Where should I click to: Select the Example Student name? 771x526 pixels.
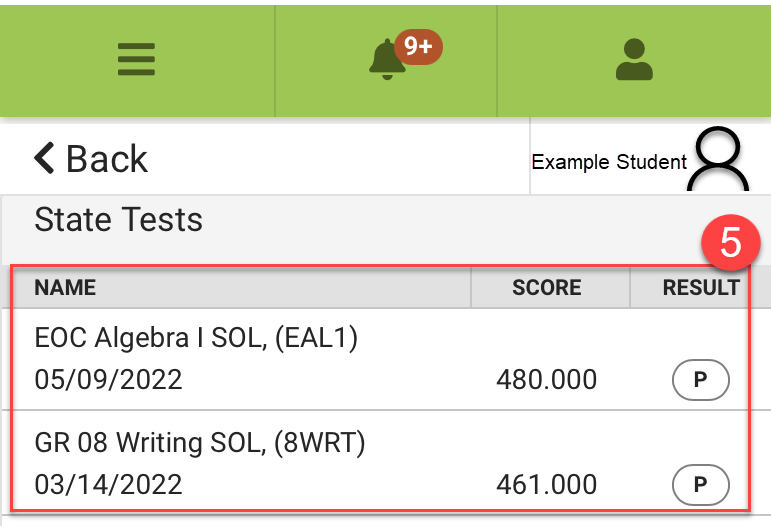(x=609, y=162)
